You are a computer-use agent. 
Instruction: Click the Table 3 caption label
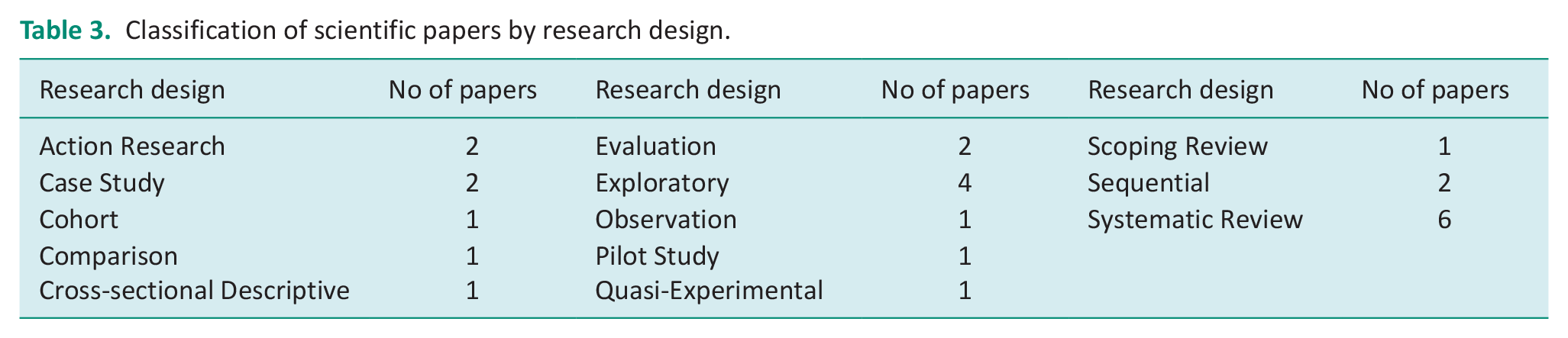pyautogui.click(x=66, y=31)
